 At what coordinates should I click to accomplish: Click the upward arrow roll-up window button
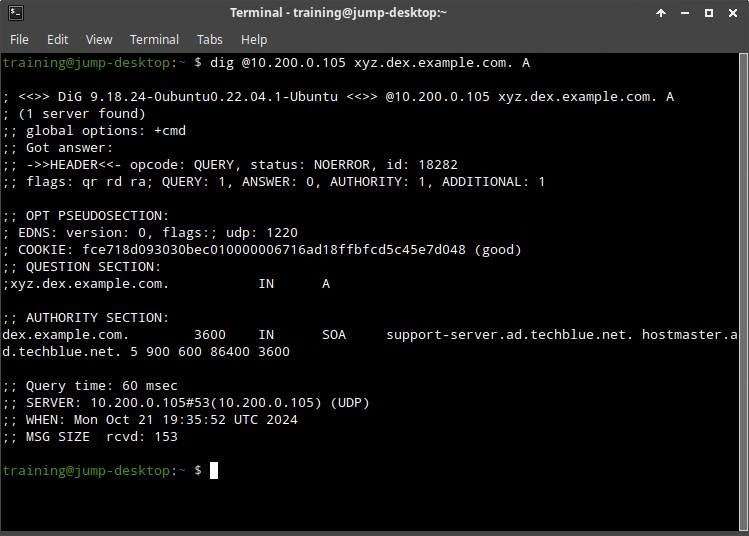point(661,13)
